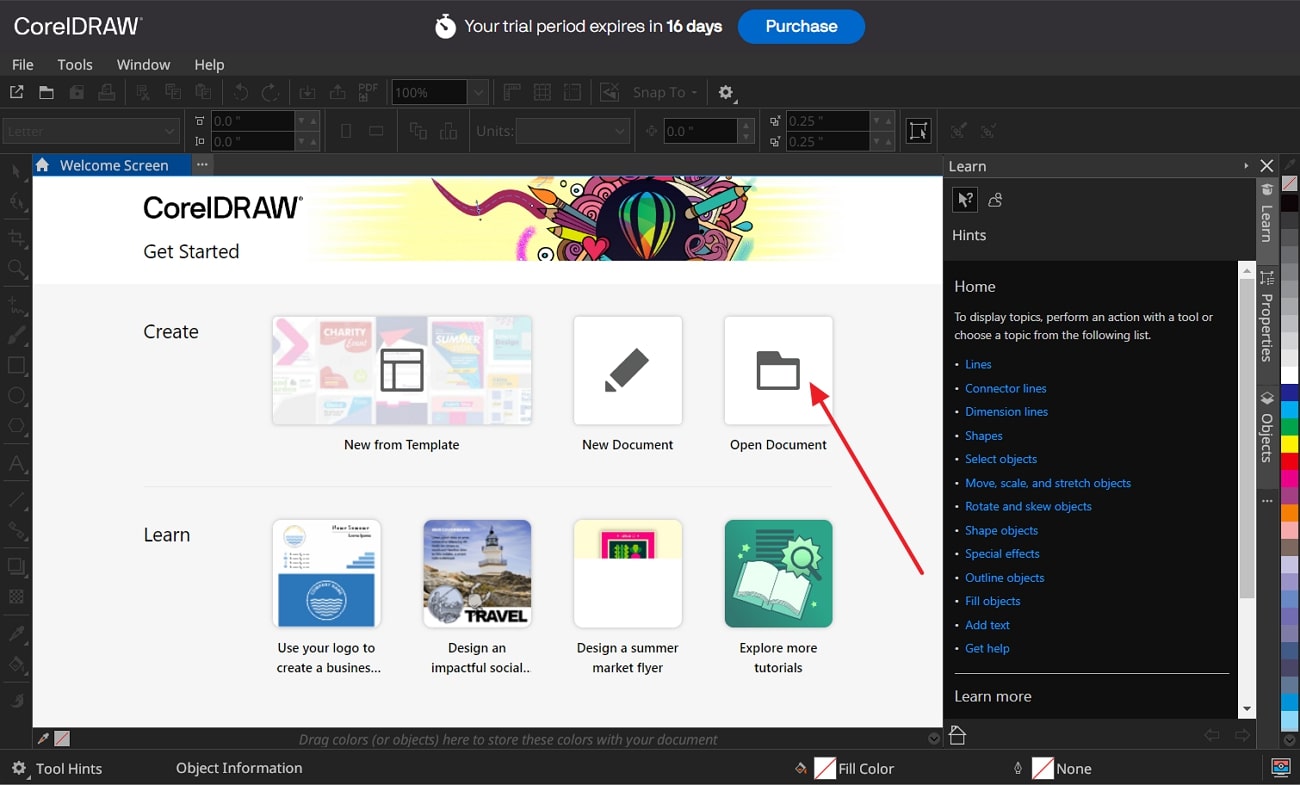Pick the yellow swatch in color palette
This screenshot has height=785, width=1300.
[1290, 443]
